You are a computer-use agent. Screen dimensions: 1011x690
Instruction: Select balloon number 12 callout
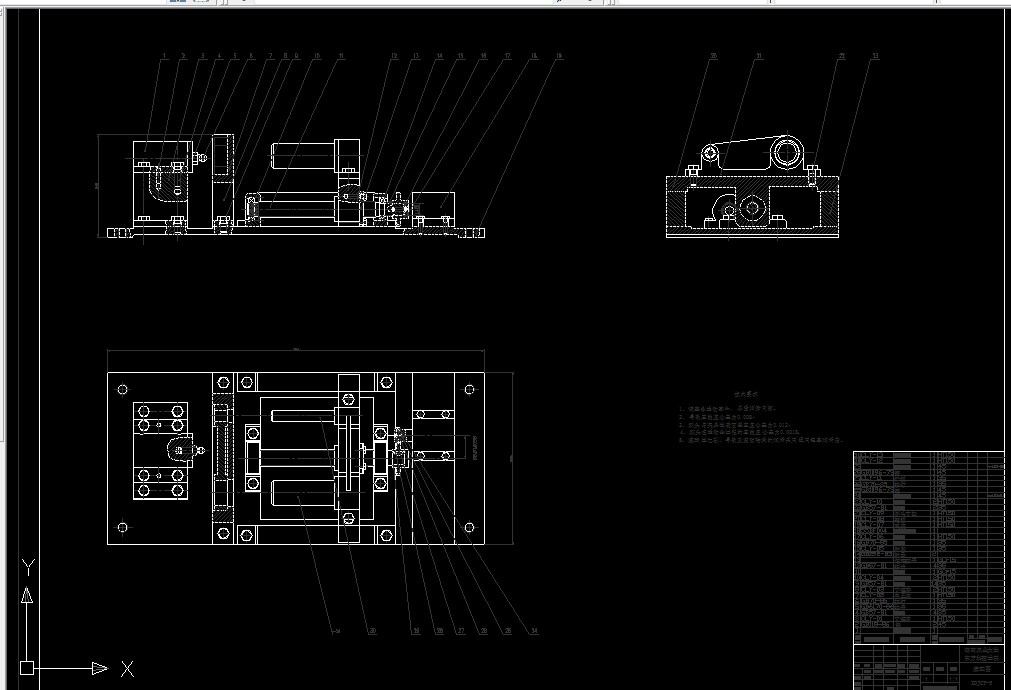click(393, 56)
